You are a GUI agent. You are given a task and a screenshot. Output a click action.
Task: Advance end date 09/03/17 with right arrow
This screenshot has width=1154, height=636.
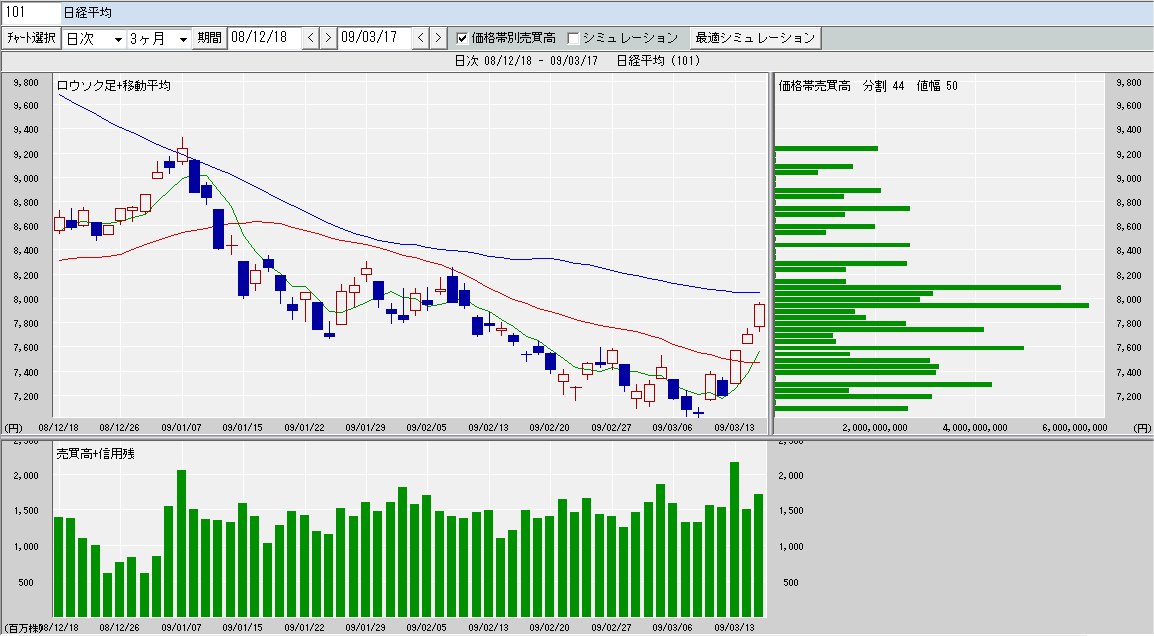(437, 38)
